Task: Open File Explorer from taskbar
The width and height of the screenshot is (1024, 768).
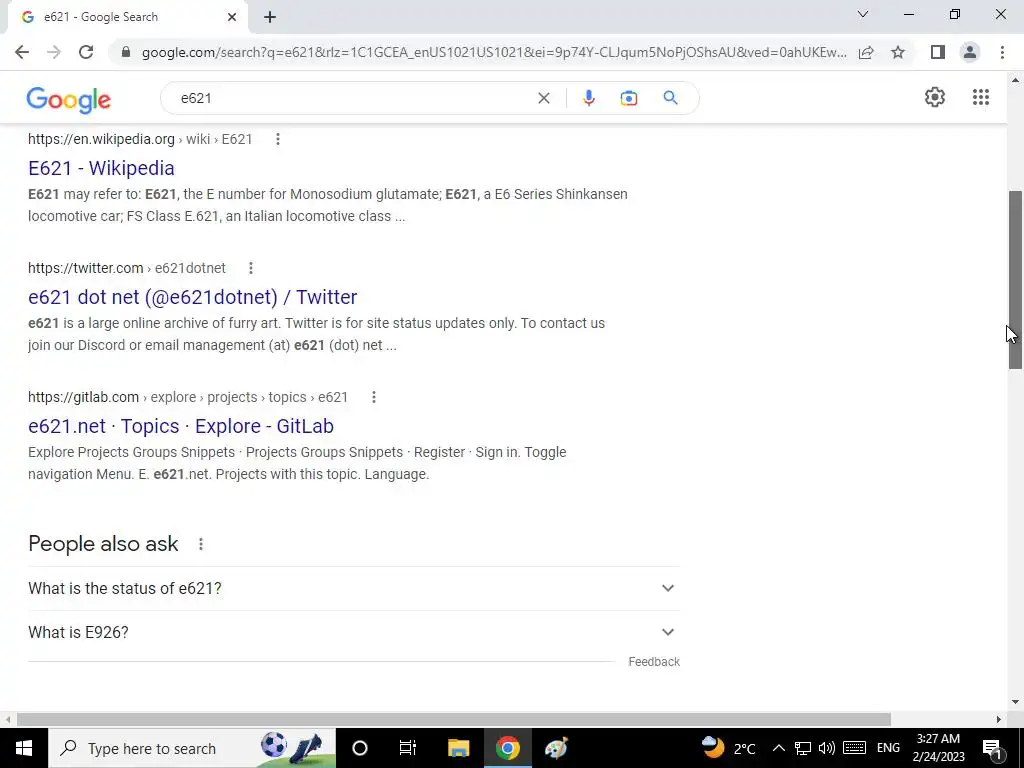Action: 458,748
